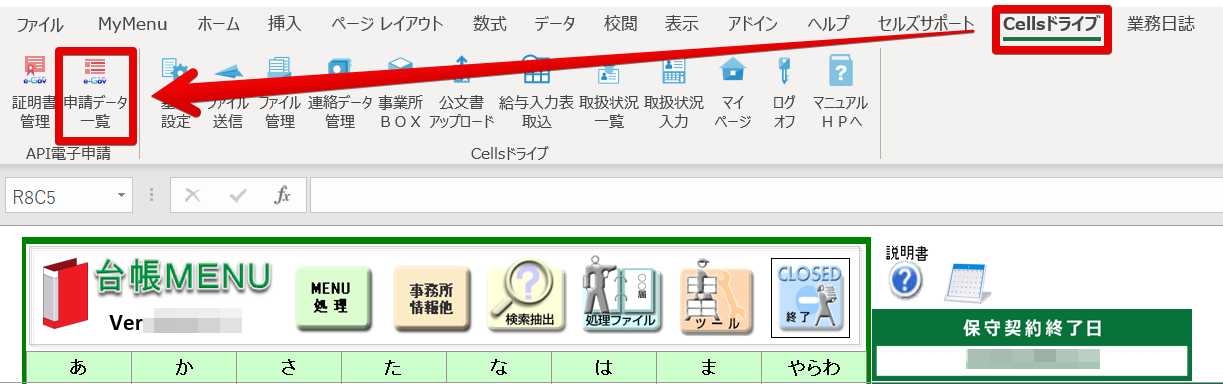Click the ログオフ key icon
Screen dimensions: 1223x384
[x=784, y=93]
